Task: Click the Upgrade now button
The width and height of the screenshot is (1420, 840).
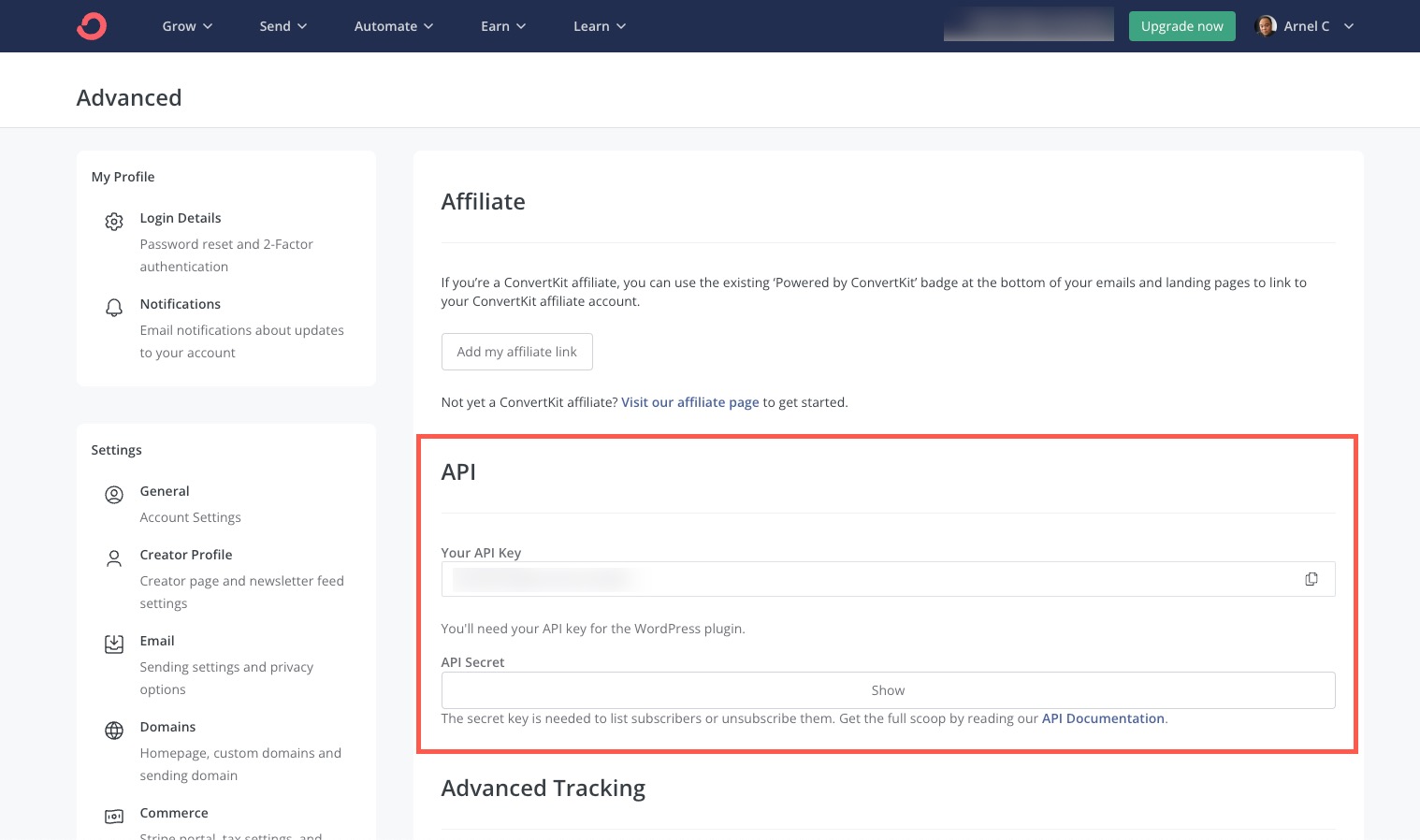Action: 1181,25
